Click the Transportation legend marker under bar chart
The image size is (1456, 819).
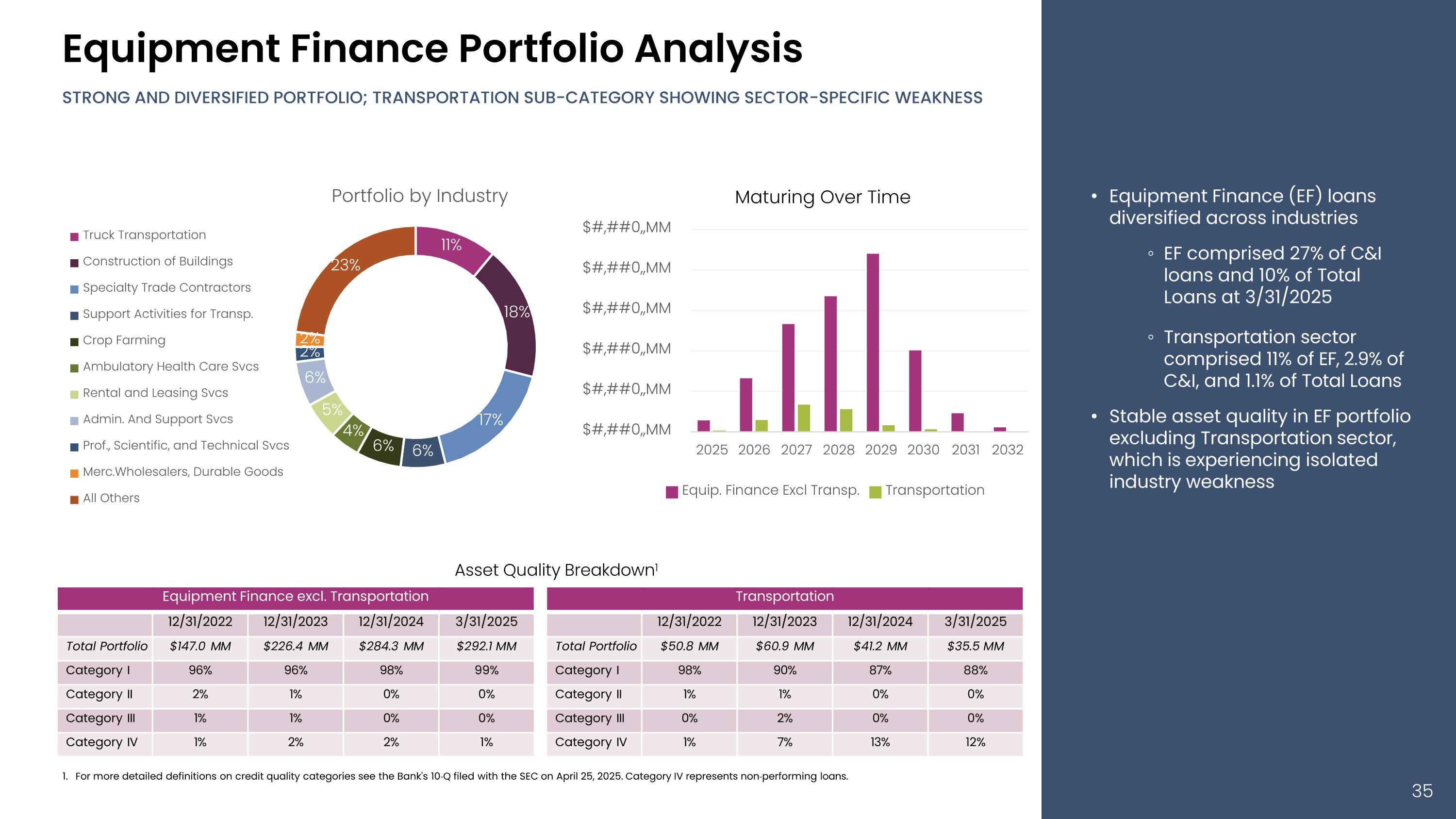tap(875, 492)
